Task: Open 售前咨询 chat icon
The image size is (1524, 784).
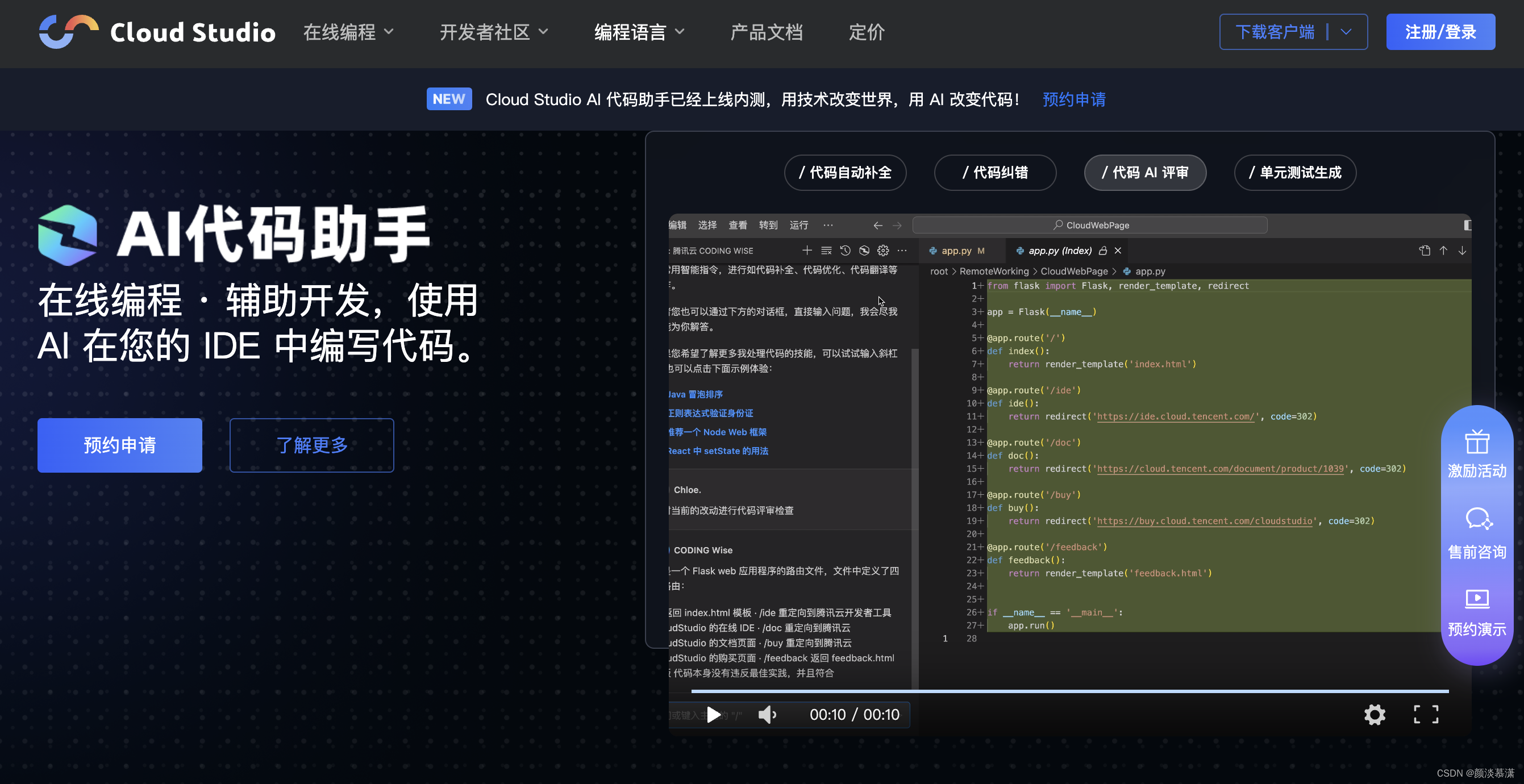Action: click(1478, 519)
